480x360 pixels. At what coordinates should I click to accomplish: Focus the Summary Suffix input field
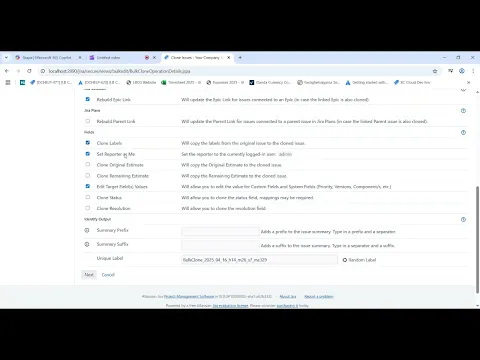click(x=220, y=245)
